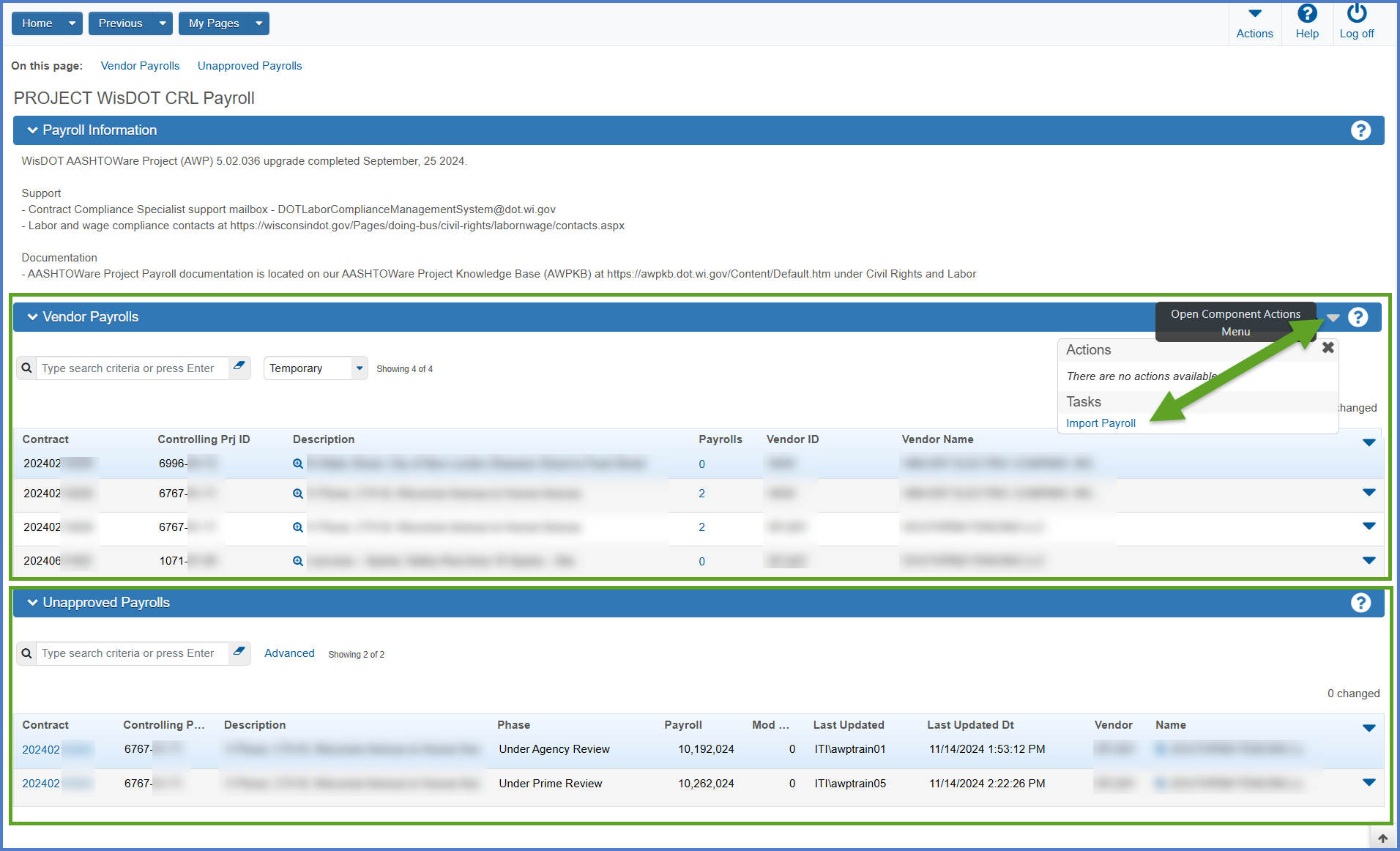Focus the Vendor Payrolls search field
The height and width of the screenshot is (851, 1400).
(x=133, y=368)
